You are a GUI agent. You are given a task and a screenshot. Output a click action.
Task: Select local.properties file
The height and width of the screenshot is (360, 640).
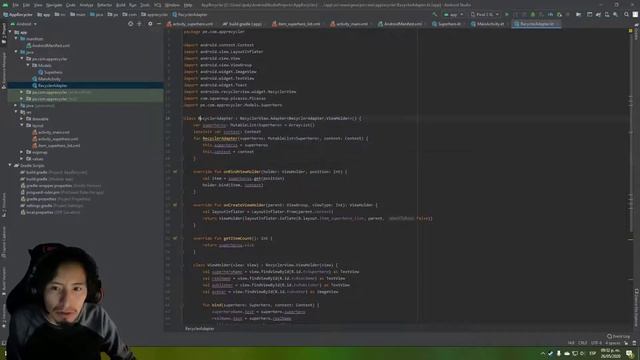point(50,212)
